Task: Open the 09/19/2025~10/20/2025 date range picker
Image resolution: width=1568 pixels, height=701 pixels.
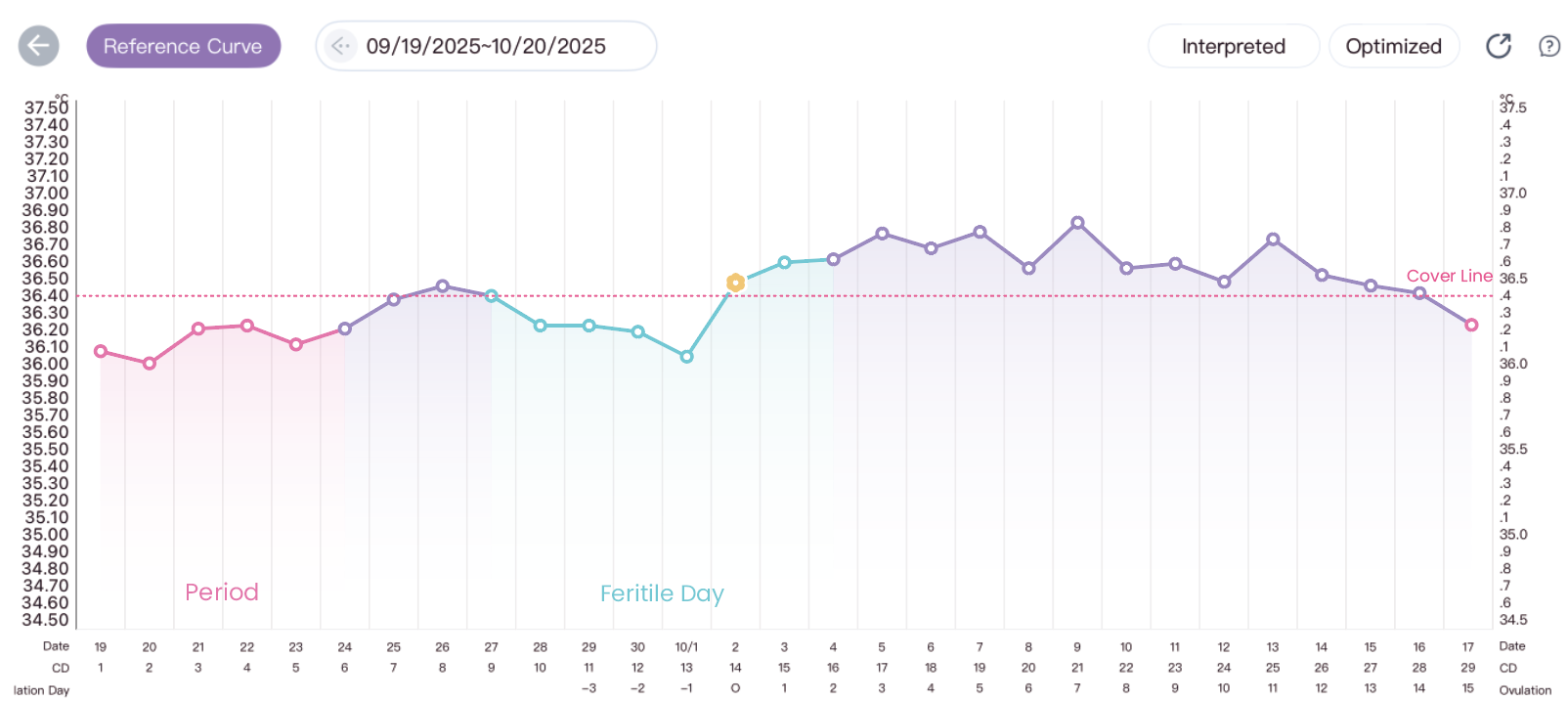Action: pyautogui.click(x=486, y=45)
